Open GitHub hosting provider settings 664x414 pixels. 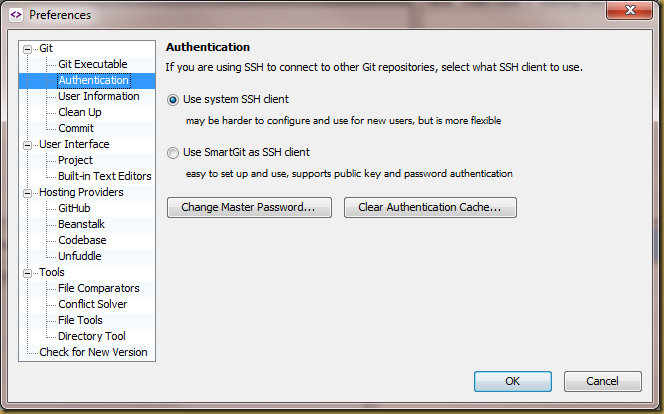click(75, 208)
